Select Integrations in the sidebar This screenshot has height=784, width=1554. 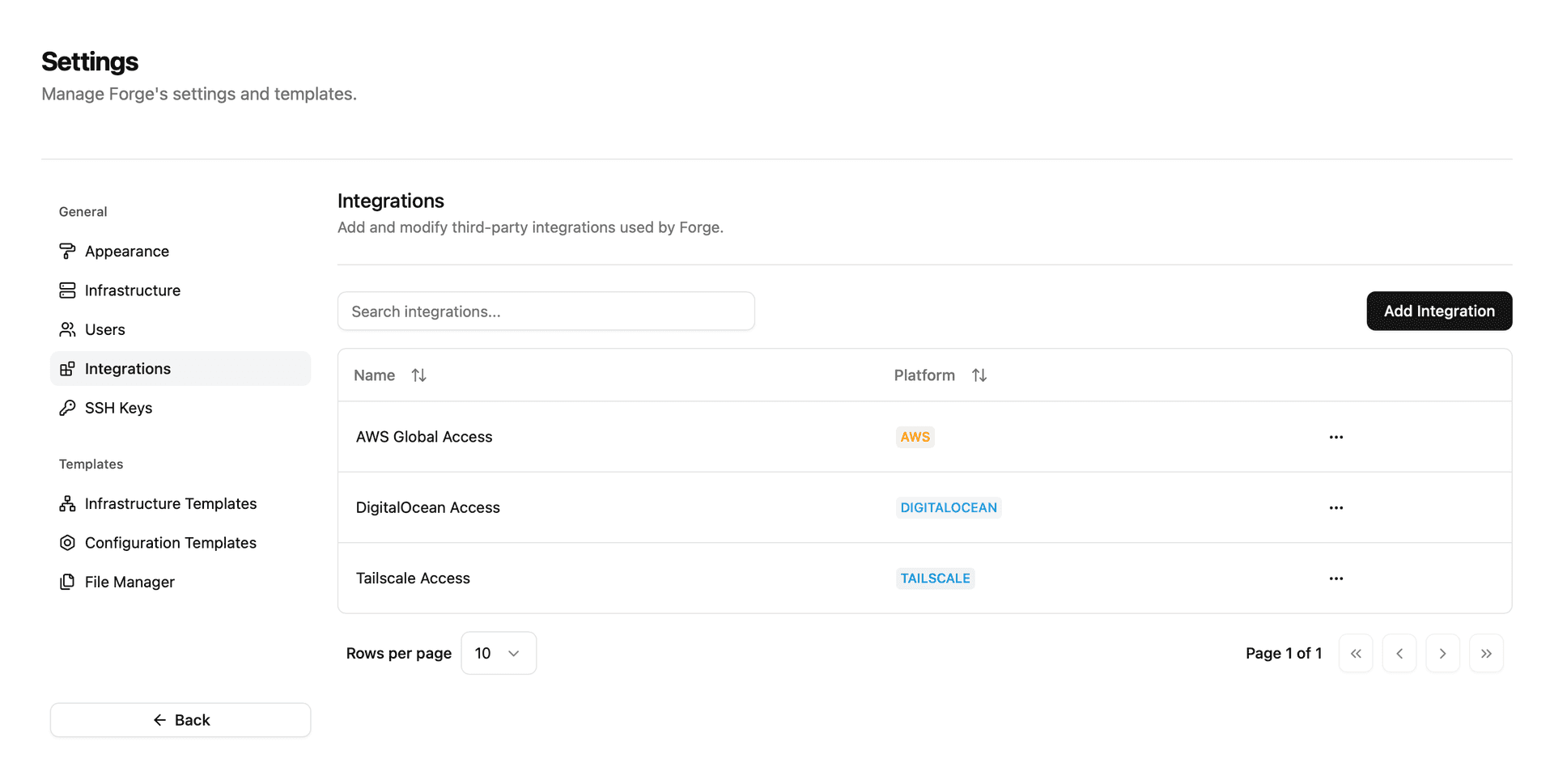click(180, 369)
